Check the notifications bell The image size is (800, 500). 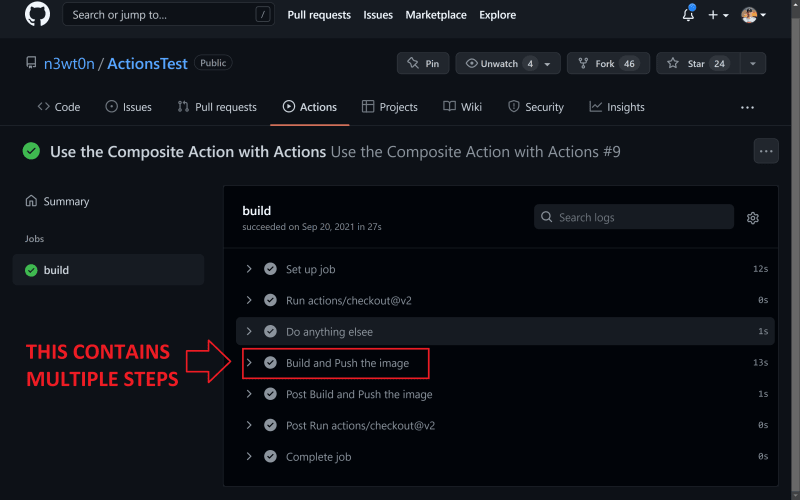click(688, 15)
